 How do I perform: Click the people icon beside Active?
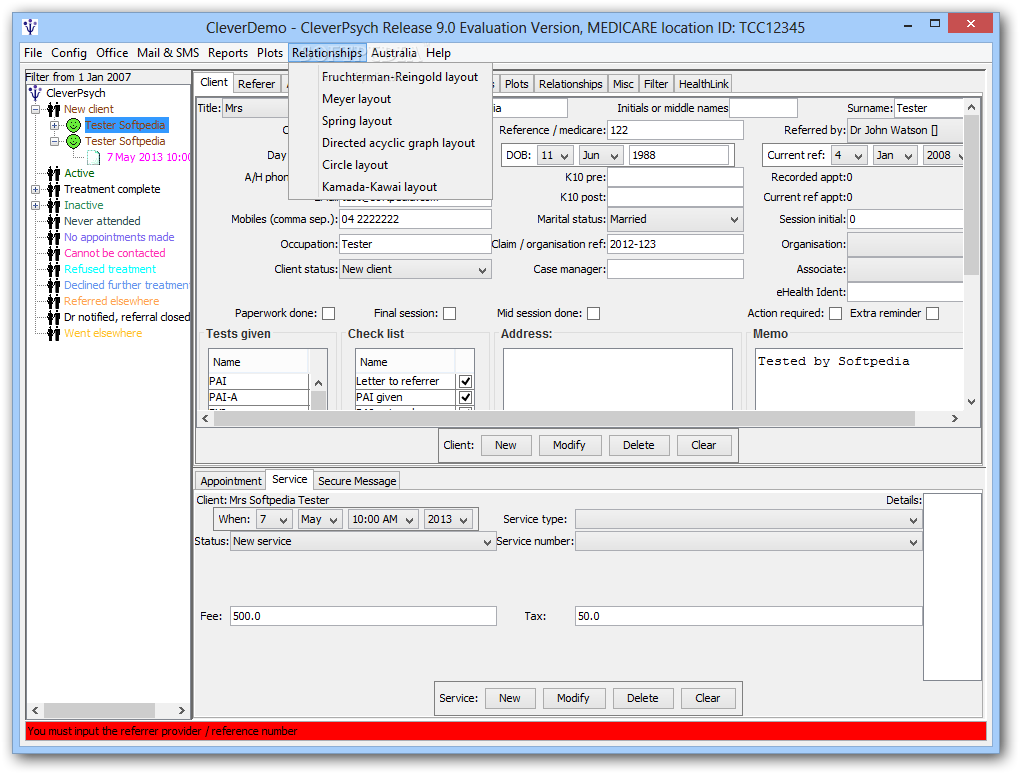point(54,173)
